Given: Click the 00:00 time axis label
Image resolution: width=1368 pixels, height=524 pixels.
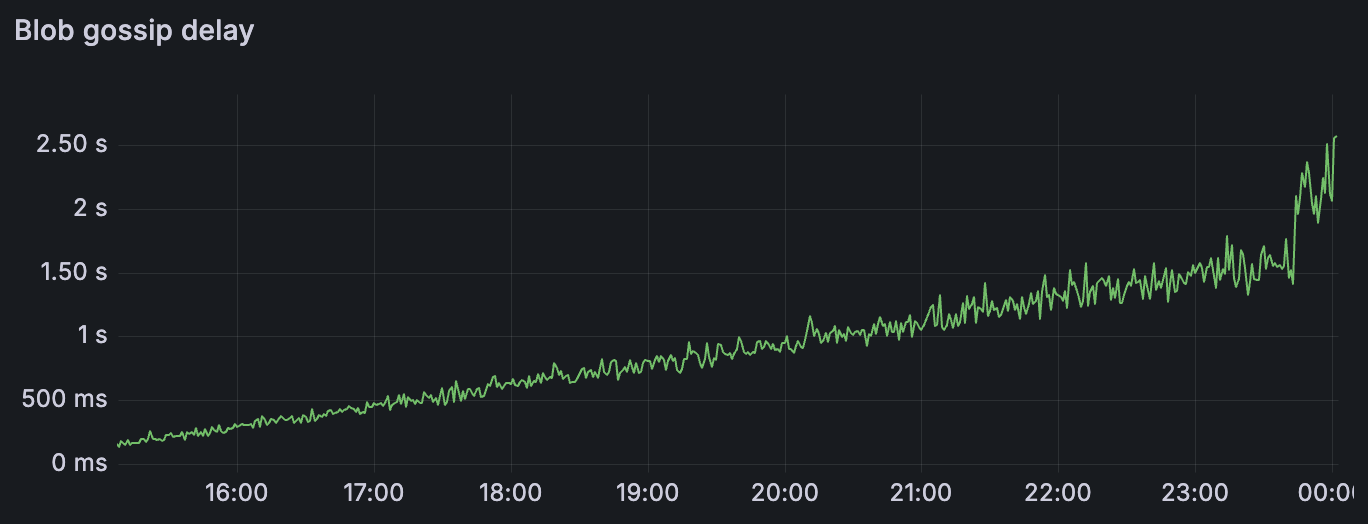Looking at the screenshot, I should [1328, 493].
